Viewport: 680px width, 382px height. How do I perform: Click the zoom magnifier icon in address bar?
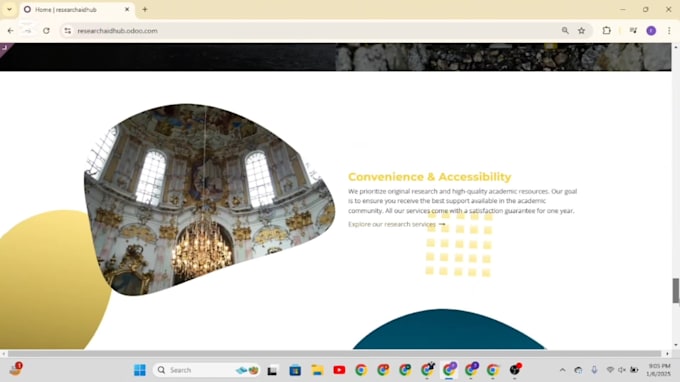[565, 31]
